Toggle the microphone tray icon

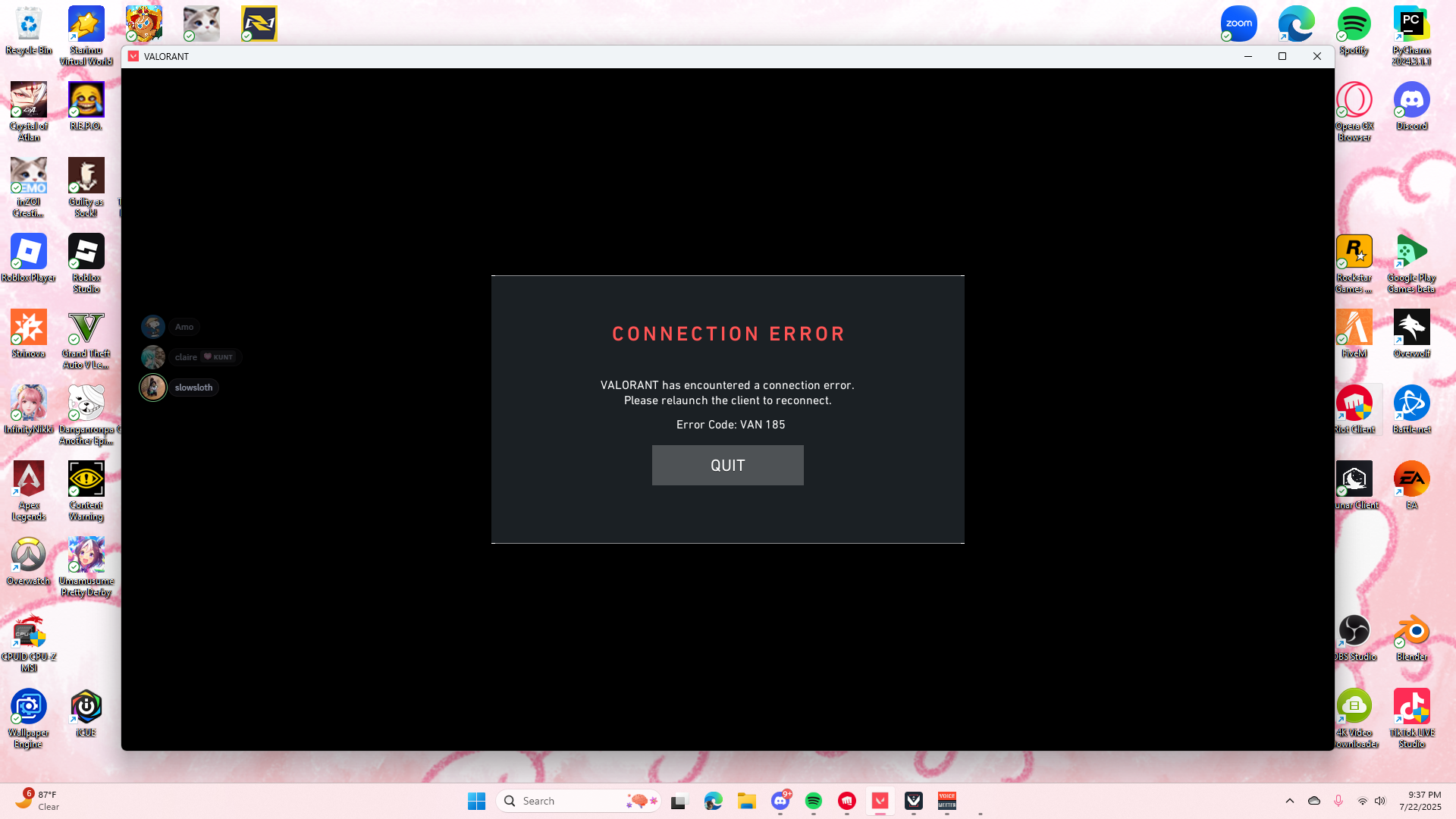tap(1338, 801)
